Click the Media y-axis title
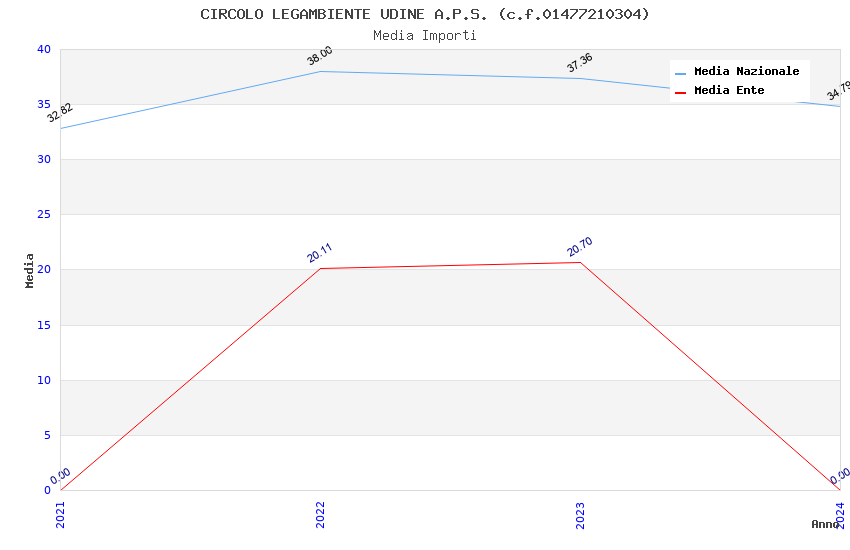850x550 pixels. [x=30, y=270]
